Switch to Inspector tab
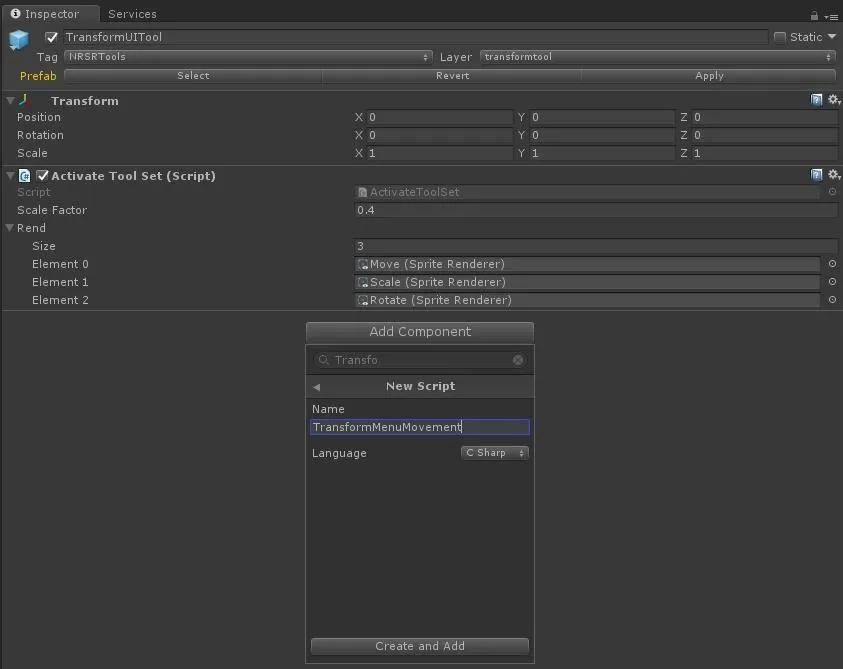The width and height of the screenshot is (843, 669). (51, 13)
